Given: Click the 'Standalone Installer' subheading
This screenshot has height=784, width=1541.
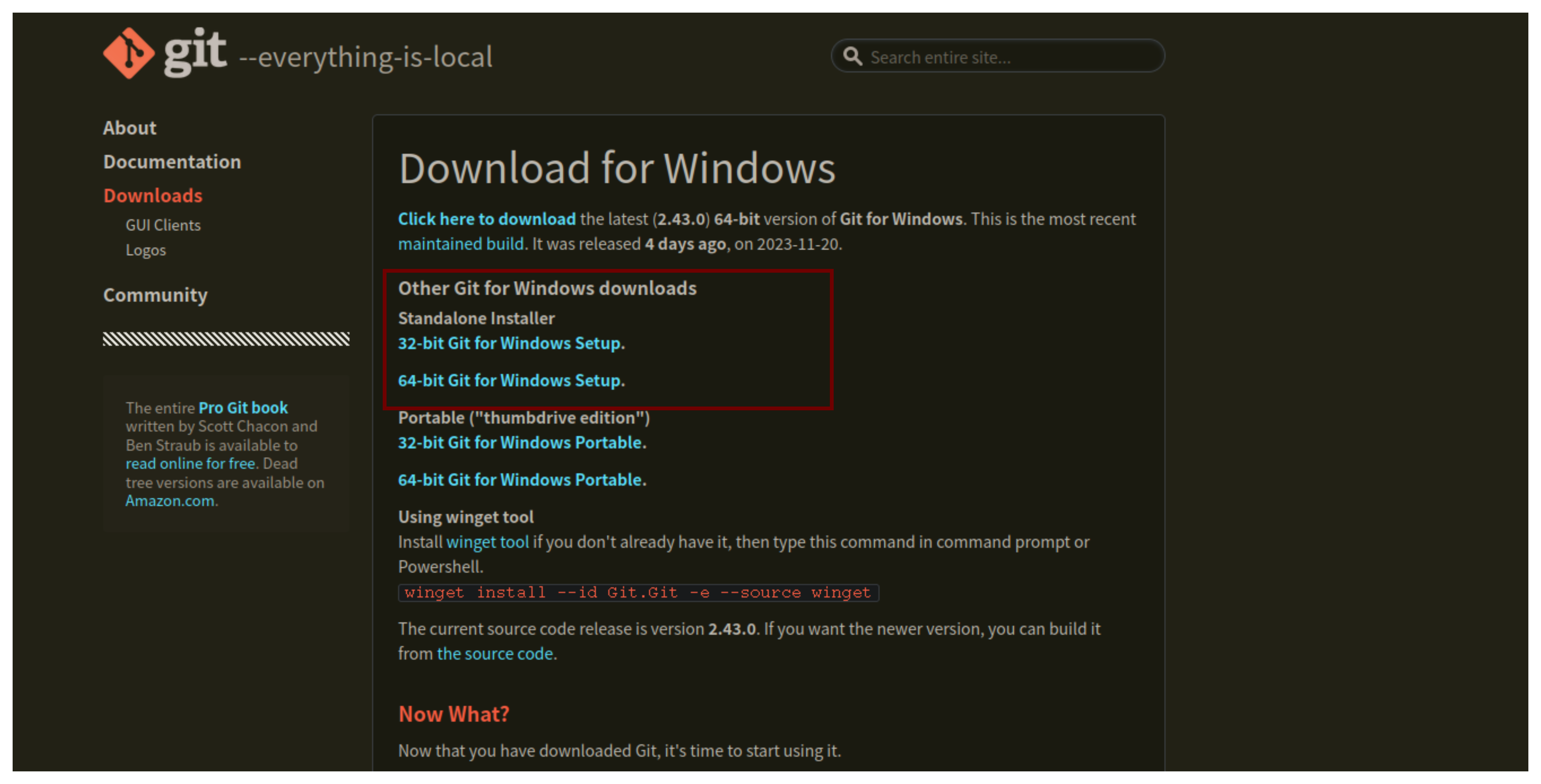Looking at the screenshot, I should (477, 318).
